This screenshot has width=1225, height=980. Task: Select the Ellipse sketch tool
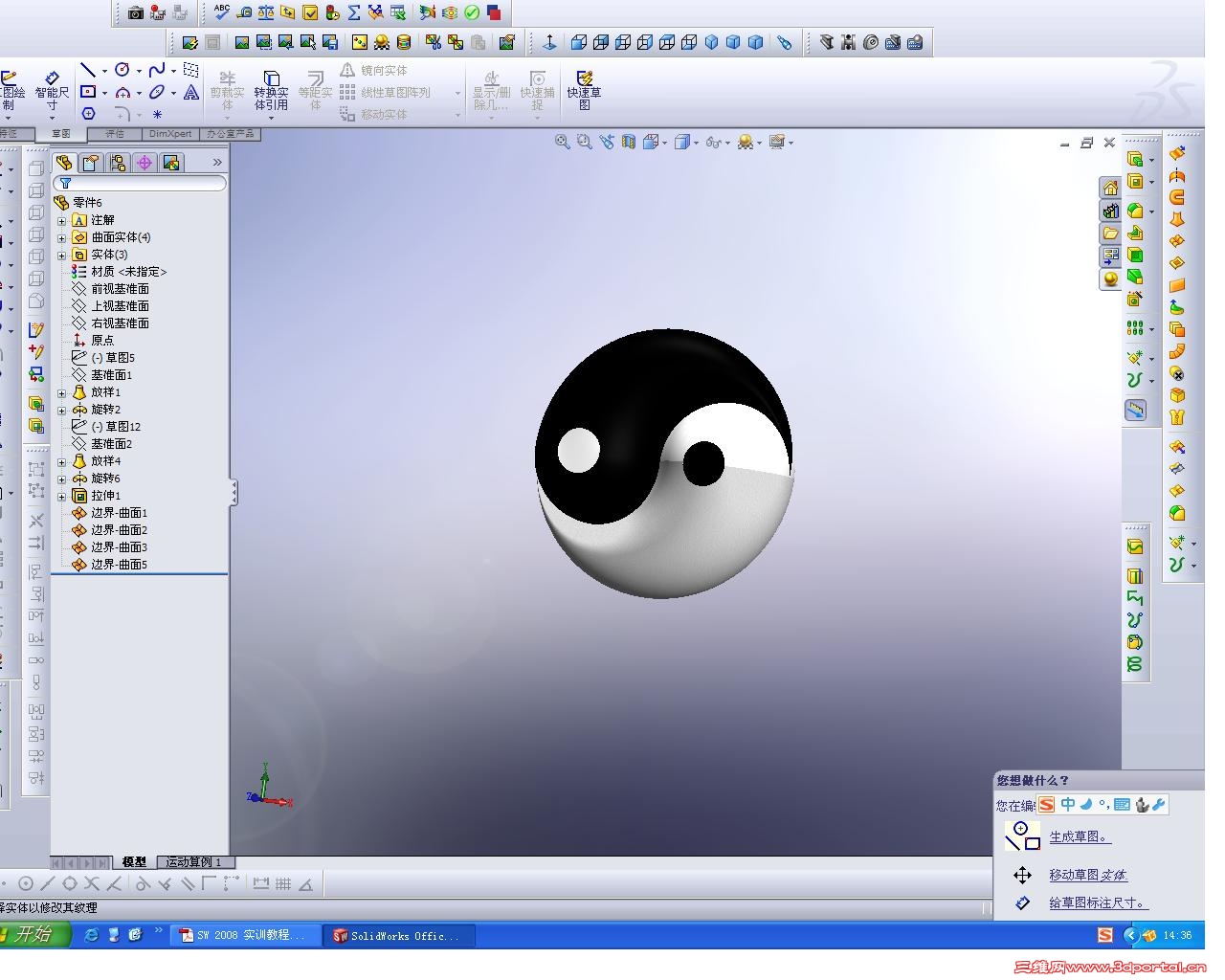tap(157, 92)
